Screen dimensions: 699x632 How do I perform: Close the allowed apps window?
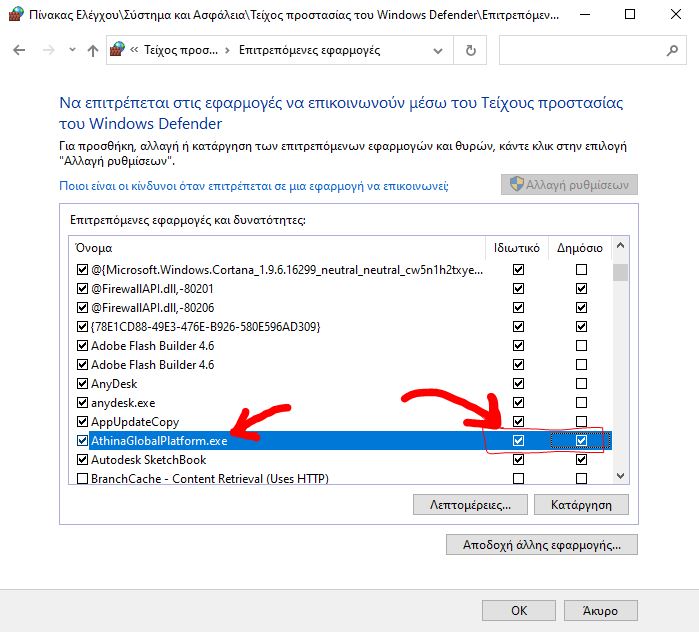pyautogui.click(x=676, y=14)
